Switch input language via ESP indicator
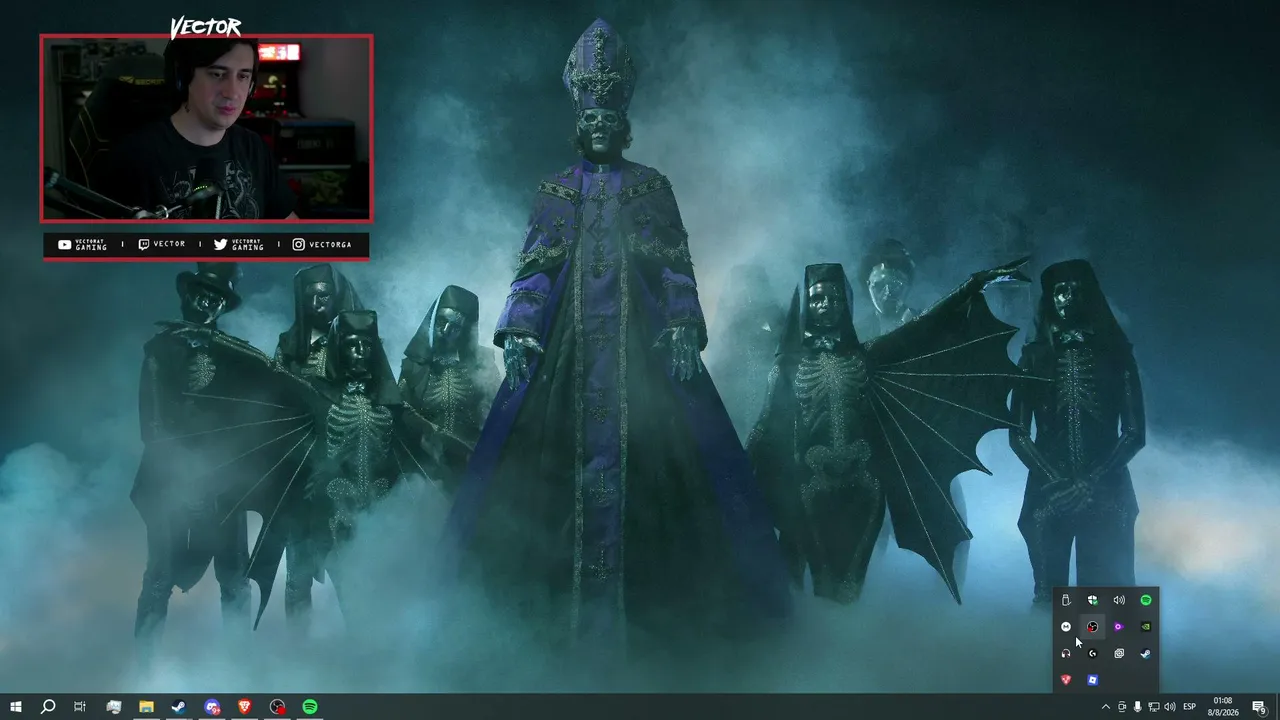The width and height of the screenshot is (1280, 720). click(1190, 707)
